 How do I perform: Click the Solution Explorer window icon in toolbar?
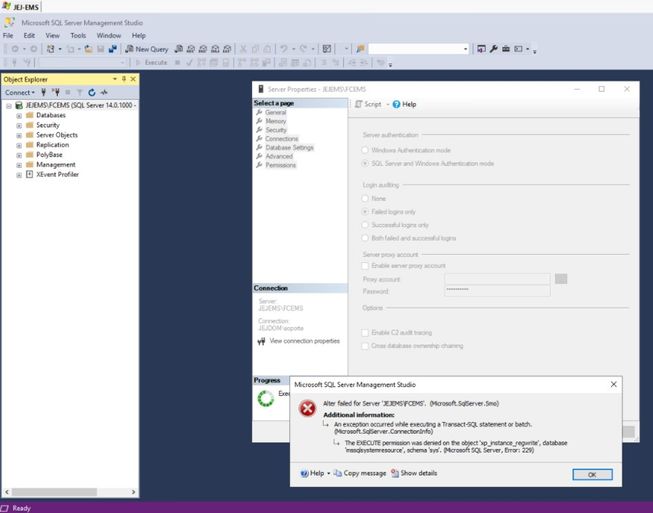pyautogui.click(x=481, y=49)
